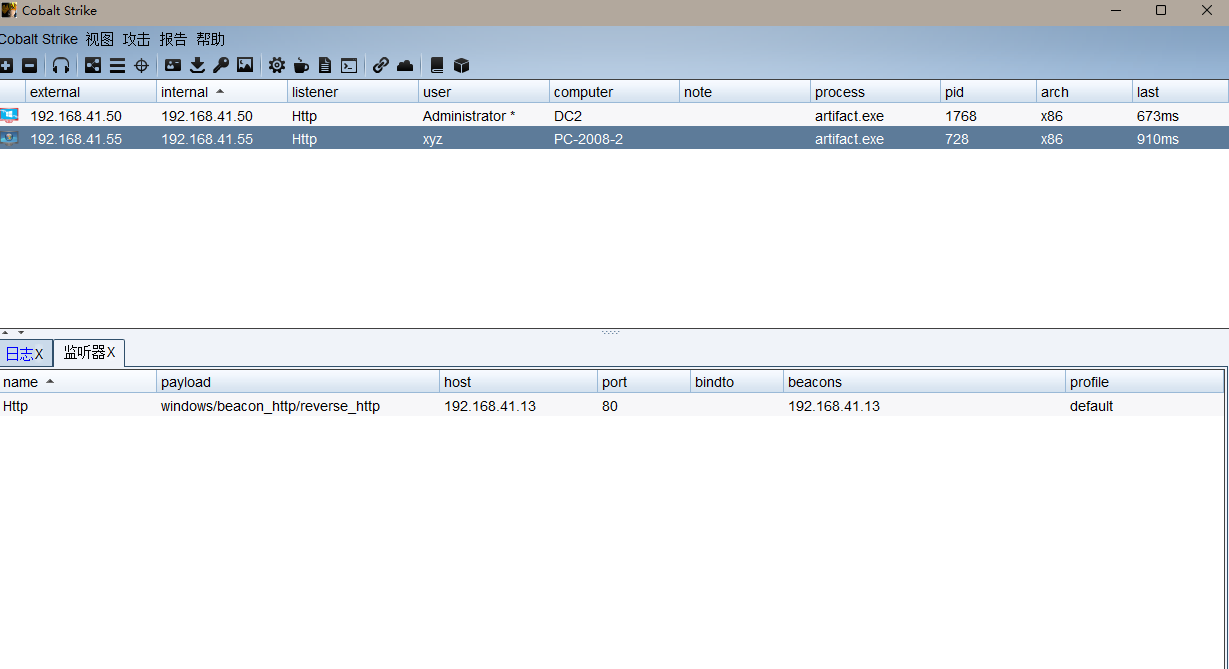
Task: Click the beacon computer icon for 192.168.41.55
Action: click(x=10, y=139)
